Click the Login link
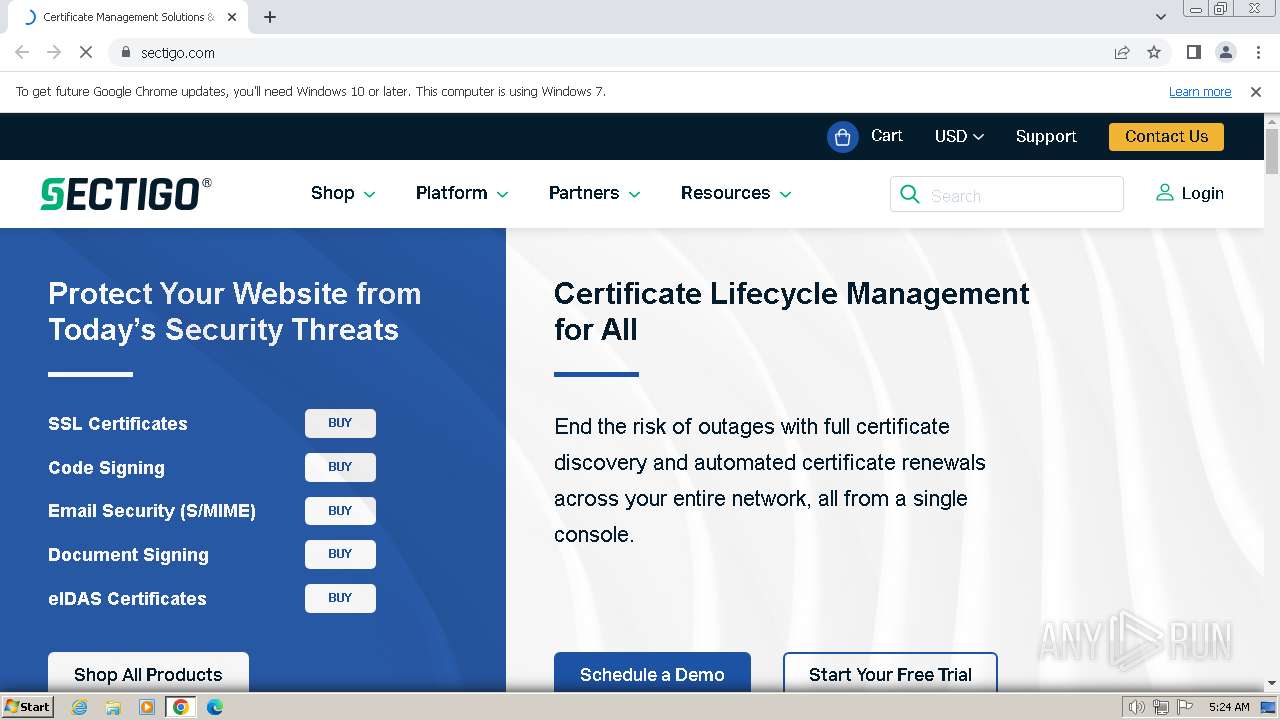 point(1202,193)
